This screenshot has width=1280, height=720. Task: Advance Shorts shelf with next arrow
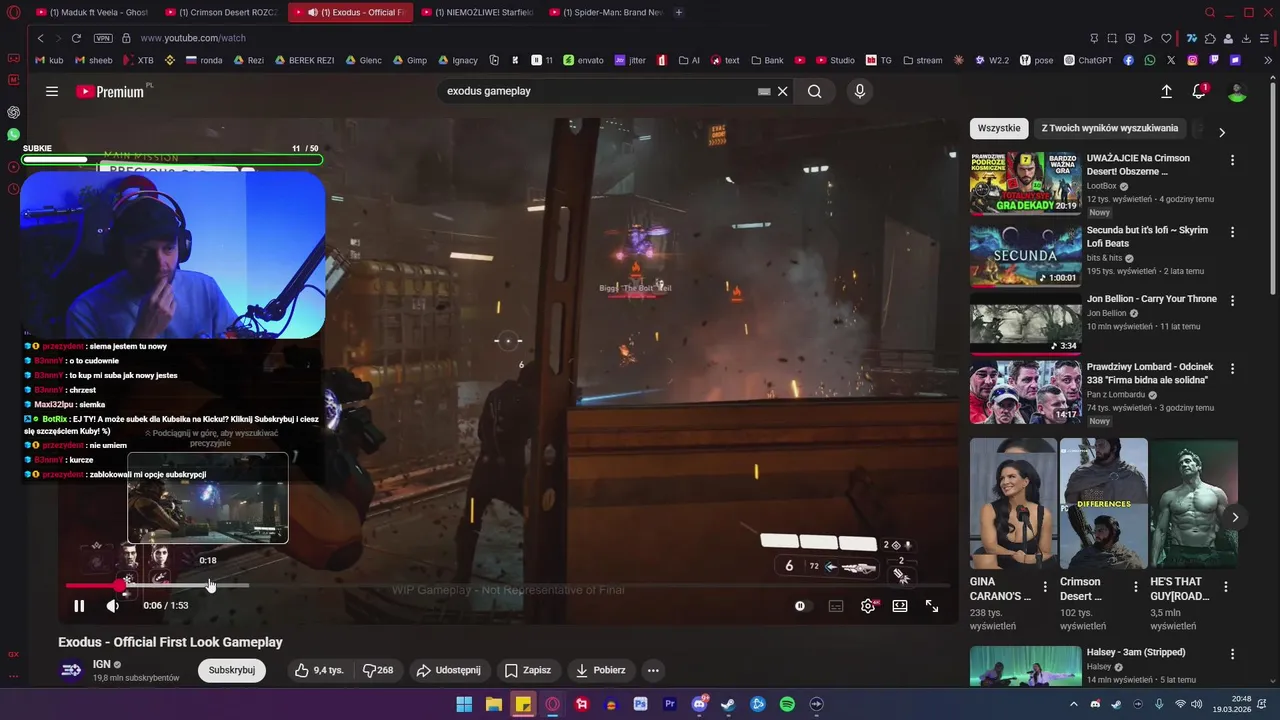point(1235,517)
